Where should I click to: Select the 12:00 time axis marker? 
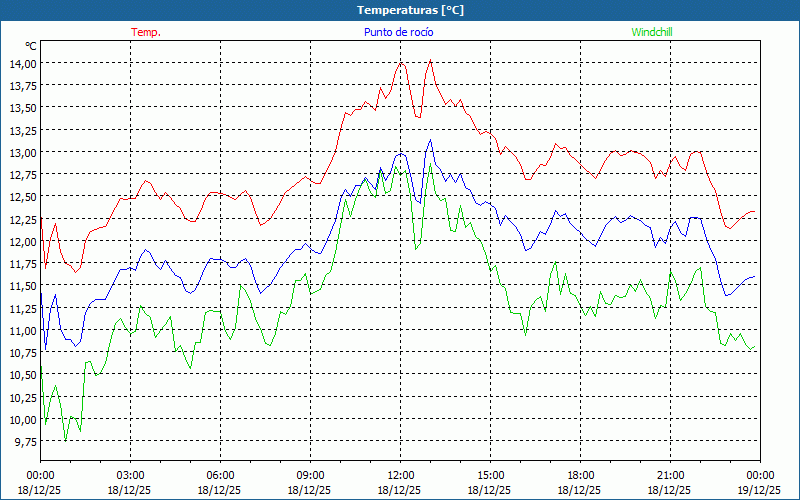(x=400, y=475)
